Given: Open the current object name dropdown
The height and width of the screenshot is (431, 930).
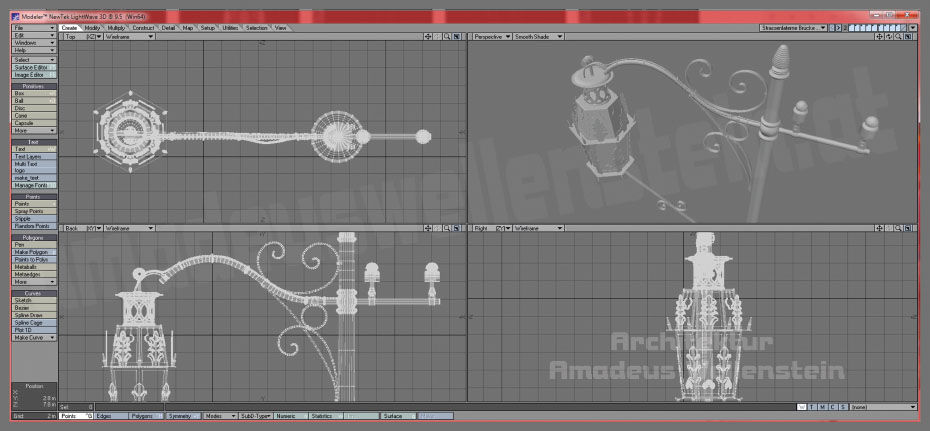Looking at the screenshot, I should click(x=793, y=28).
